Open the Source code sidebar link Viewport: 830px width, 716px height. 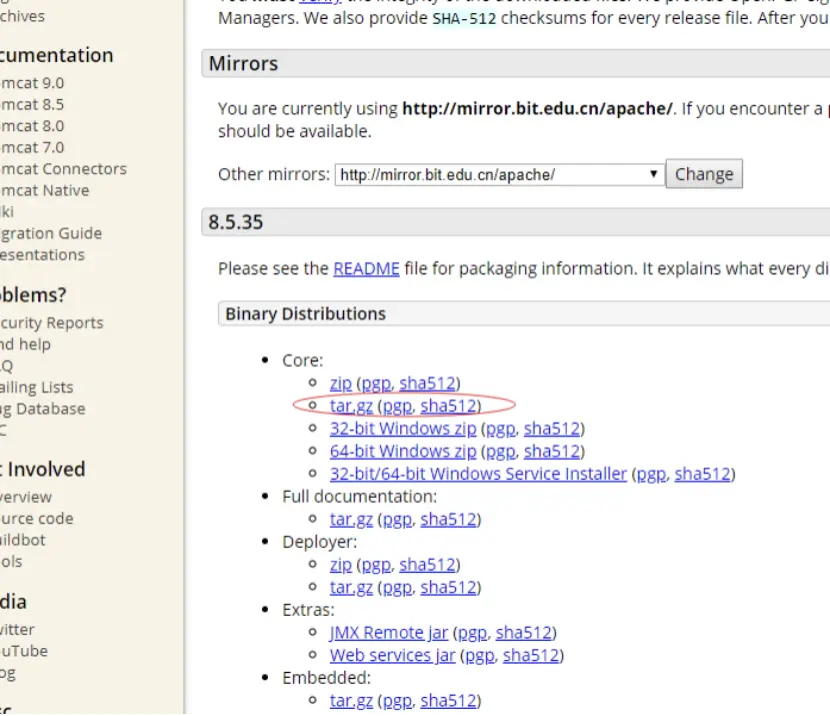37,519
